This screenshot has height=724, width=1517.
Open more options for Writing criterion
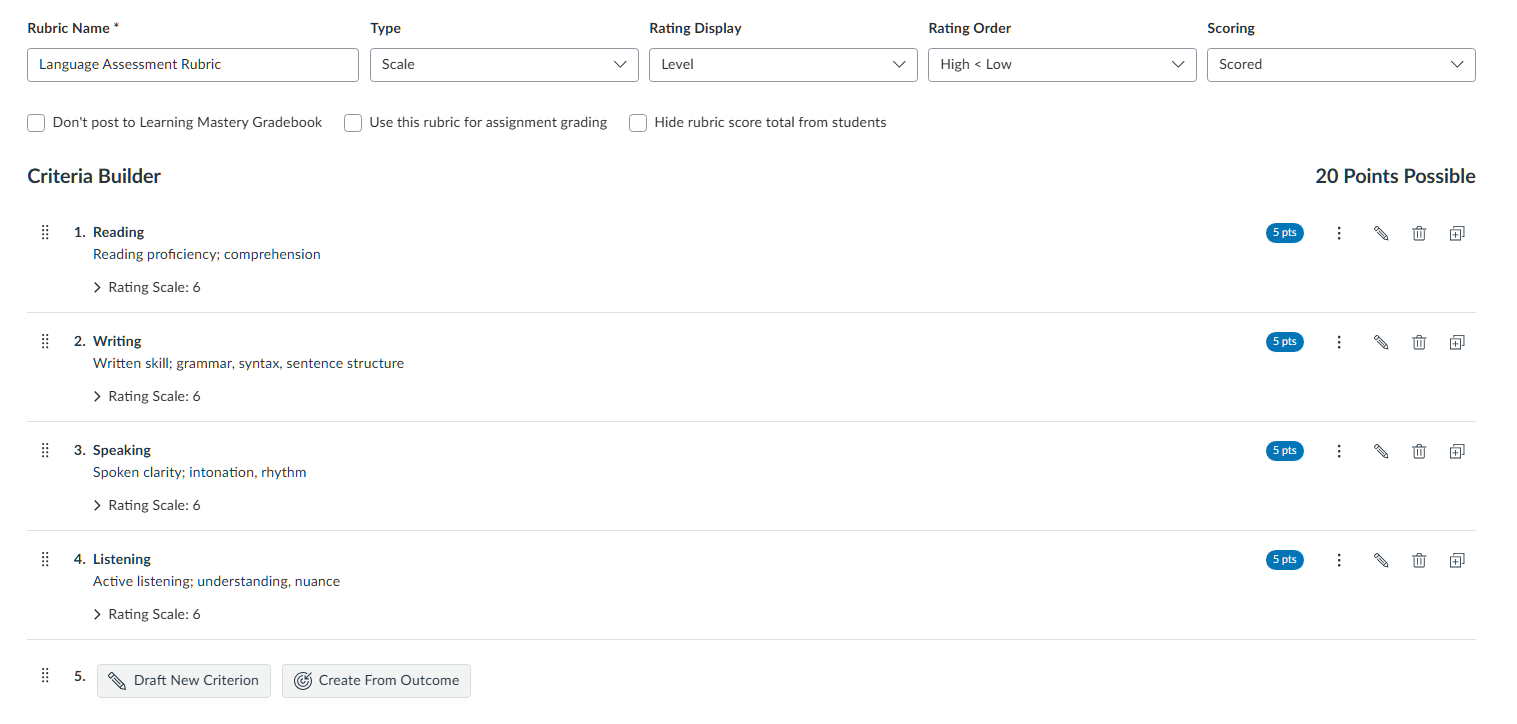tap(1339, 342)
